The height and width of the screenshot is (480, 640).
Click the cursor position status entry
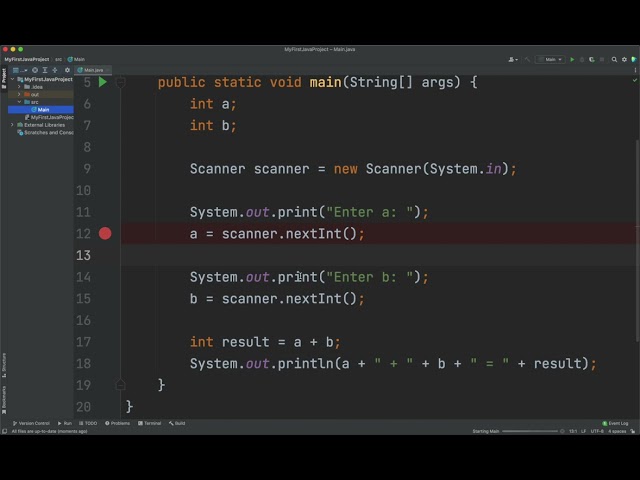pos(573,431)
